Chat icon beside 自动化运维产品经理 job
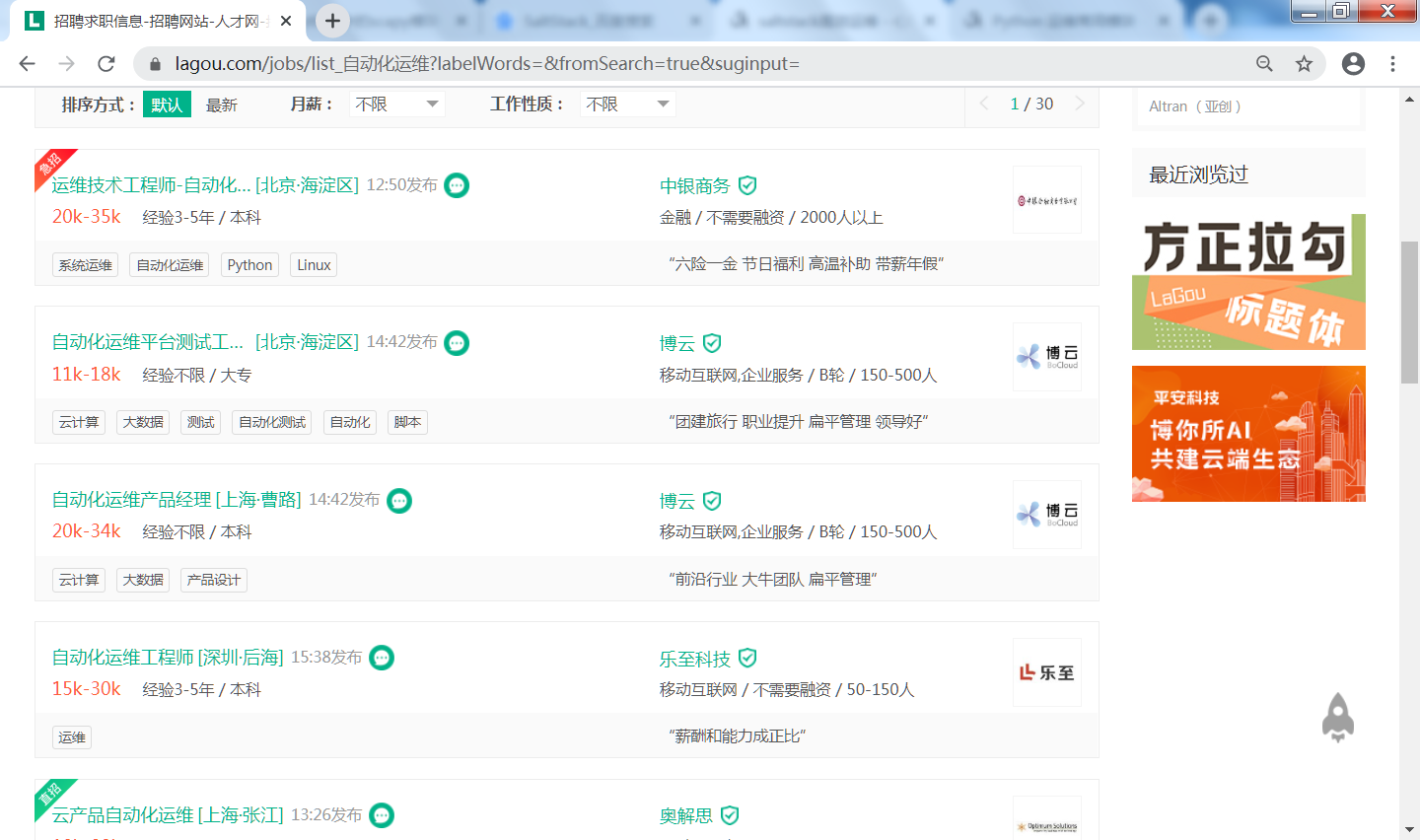Viewport: 1420px width, 840px height. [399, 501]
